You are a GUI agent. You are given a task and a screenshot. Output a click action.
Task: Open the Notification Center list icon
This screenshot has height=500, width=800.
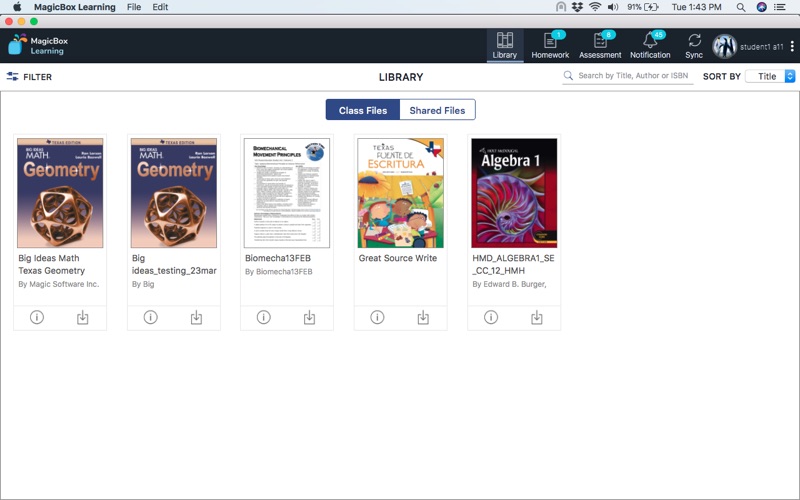tap(780, 7)
